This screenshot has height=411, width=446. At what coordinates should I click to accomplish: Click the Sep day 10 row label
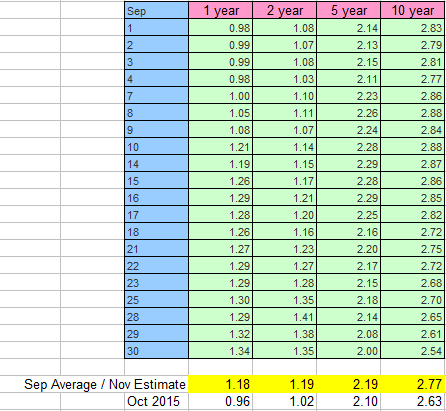click(157, 146)
